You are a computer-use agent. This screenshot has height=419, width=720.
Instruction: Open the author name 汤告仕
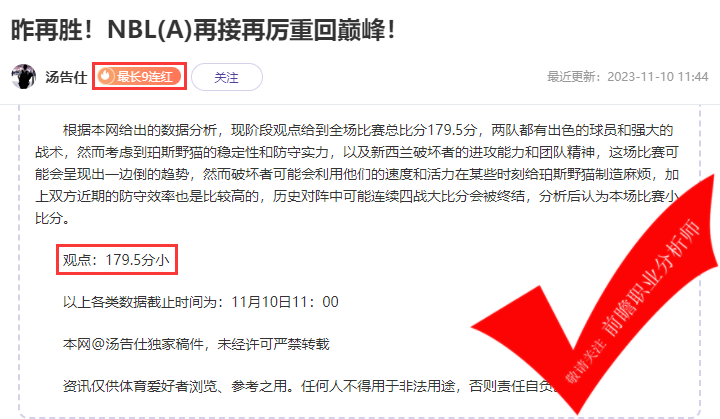[66, 77]
